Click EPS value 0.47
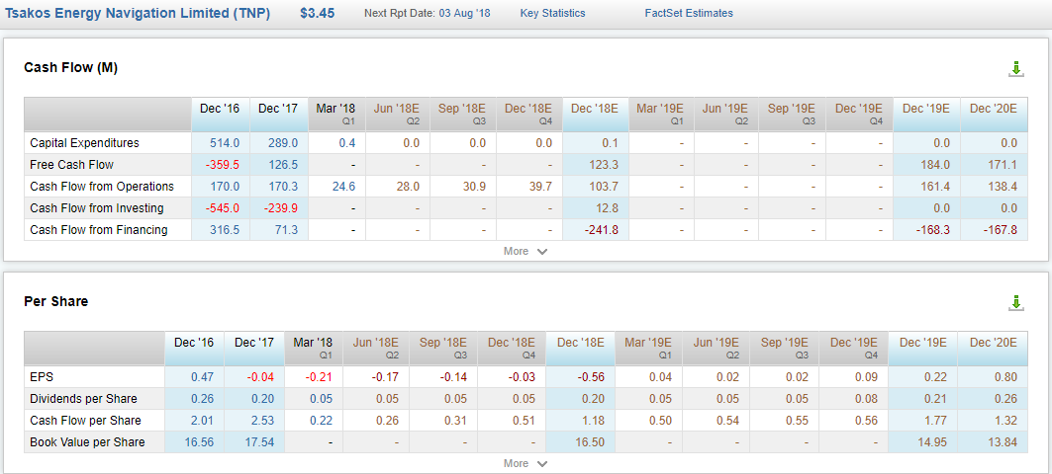The height and width of the screenshot is (474, 1052). point(203,377)
